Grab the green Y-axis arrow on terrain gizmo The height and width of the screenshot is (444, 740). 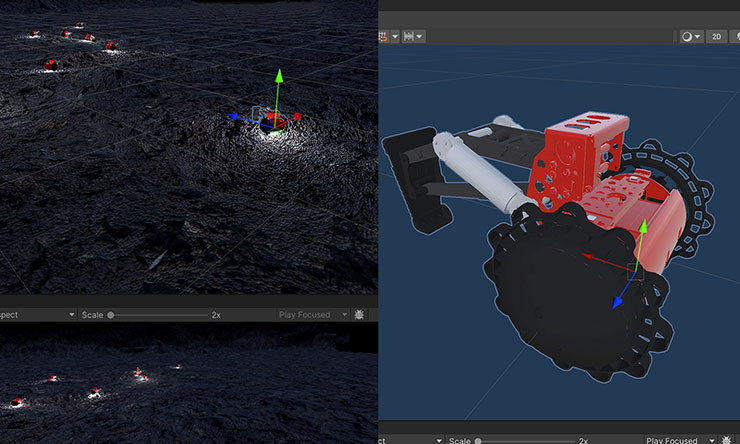point(280,79)
